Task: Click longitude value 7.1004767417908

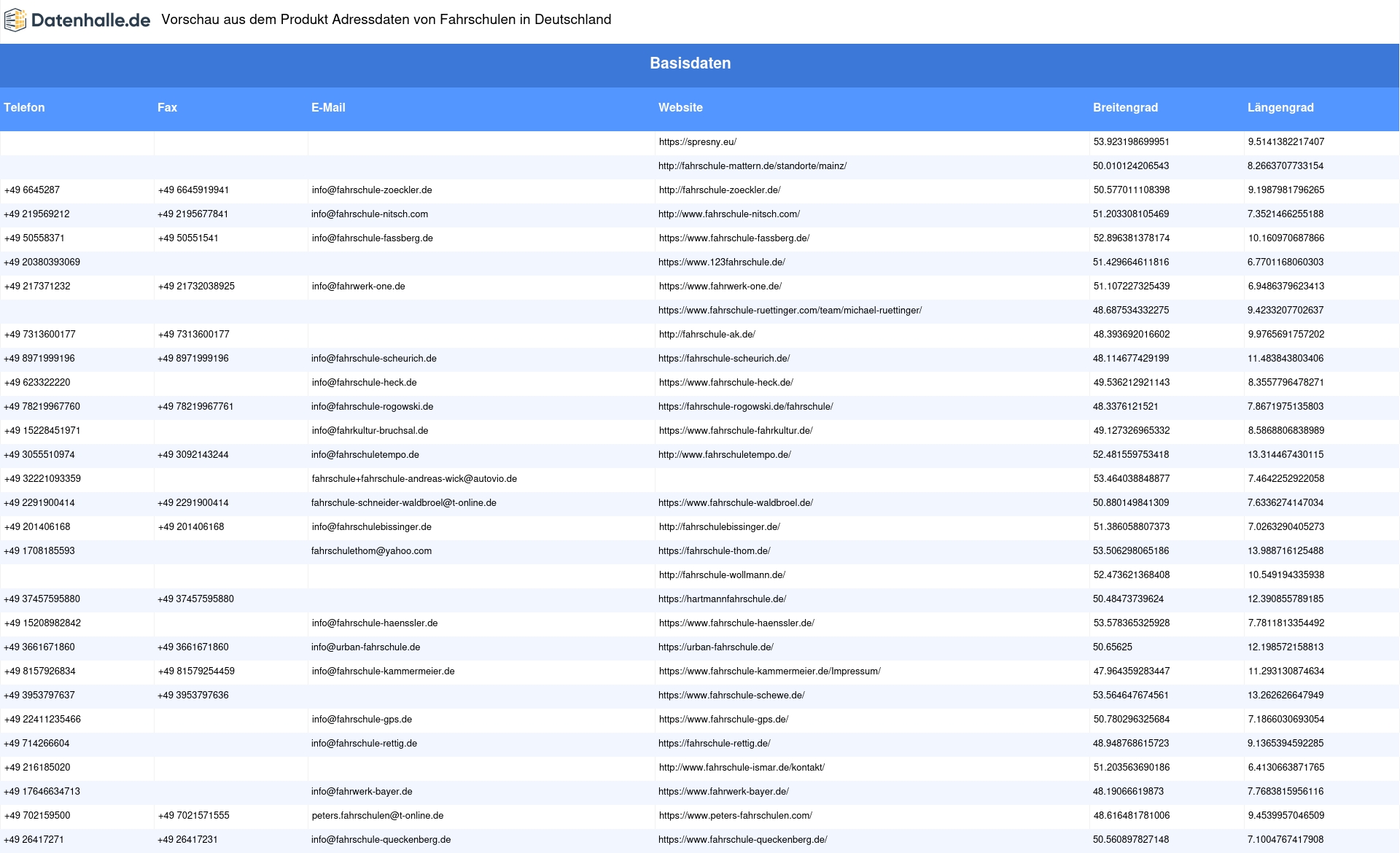Action: (x=1286, y=840)
